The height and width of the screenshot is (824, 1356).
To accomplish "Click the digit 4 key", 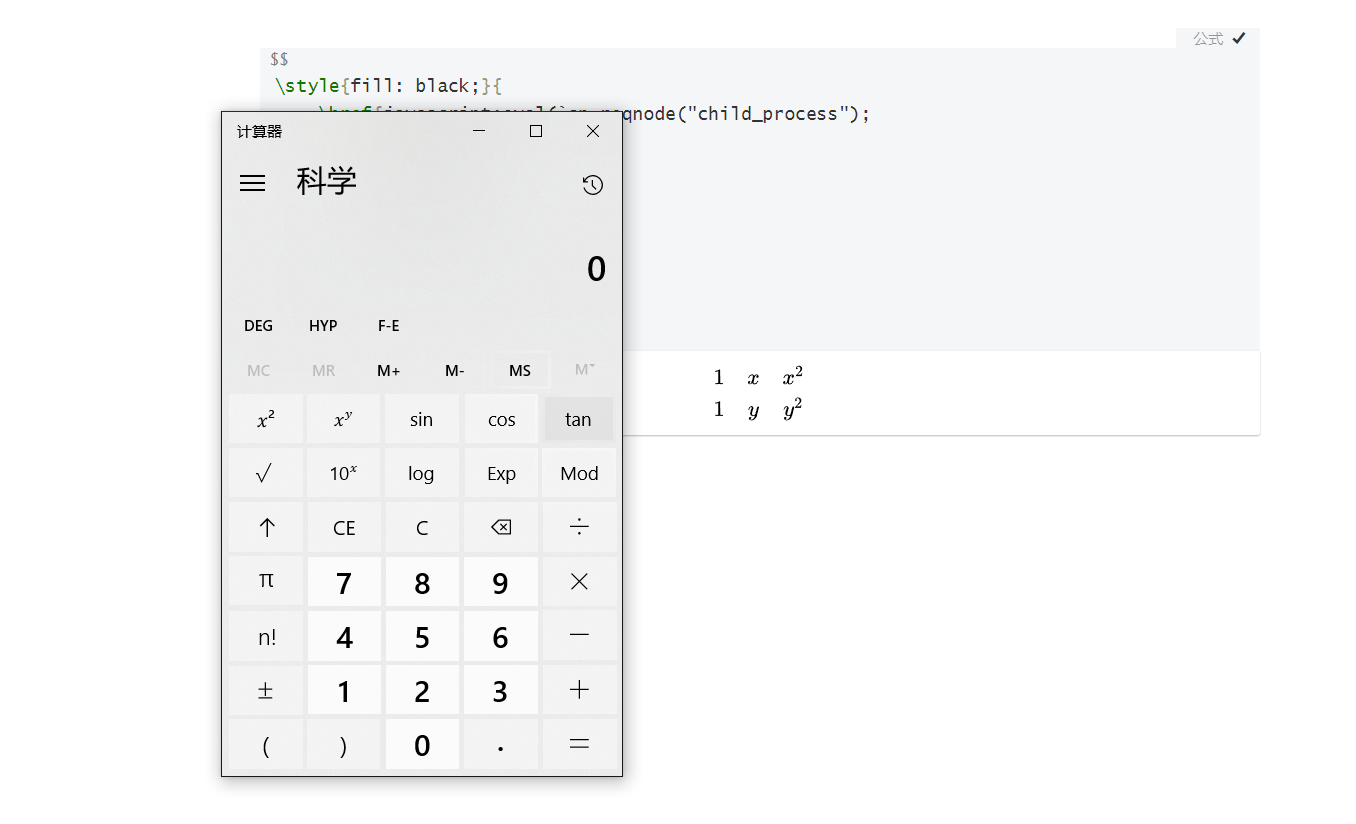I will point(343,636).
